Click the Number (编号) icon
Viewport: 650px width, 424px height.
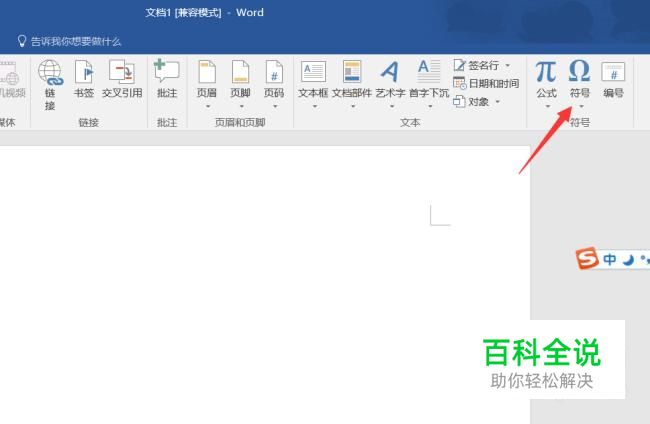click(x=613, y=72)
